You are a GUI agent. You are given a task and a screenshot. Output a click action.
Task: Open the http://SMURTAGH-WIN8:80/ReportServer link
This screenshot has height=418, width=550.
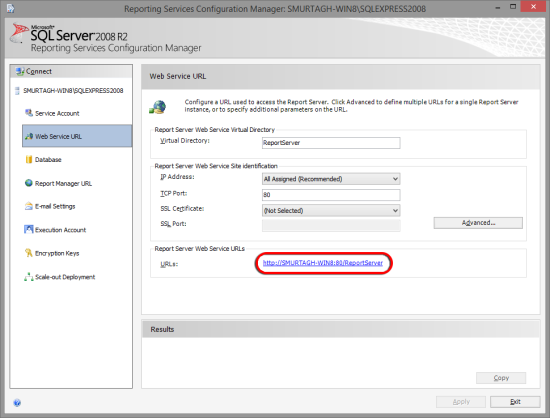(323, 263)
